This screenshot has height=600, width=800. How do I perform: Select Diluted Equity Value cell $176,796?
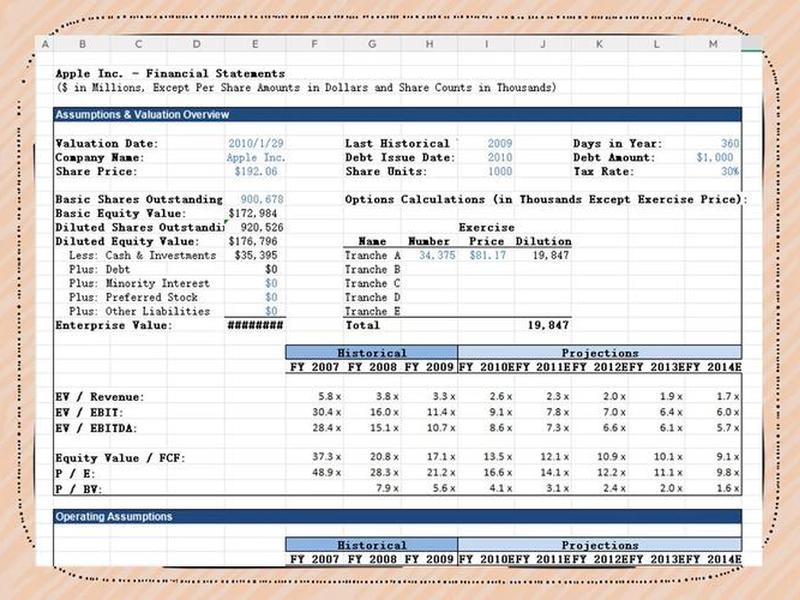pyautogui.click(x=253, y=241)
